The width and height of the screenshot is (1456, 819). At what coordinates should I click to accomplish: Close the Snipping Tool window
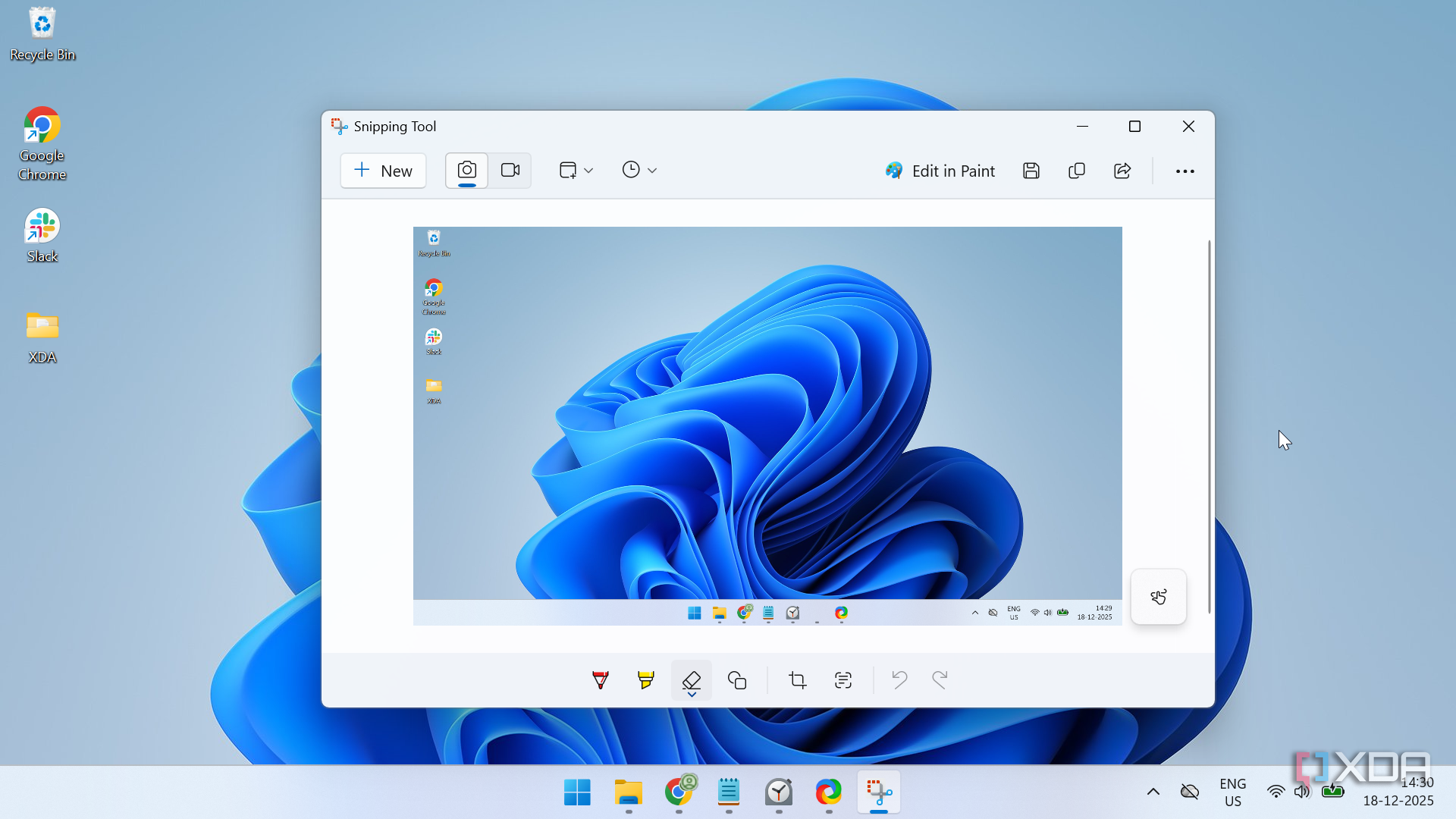click(1188, 127)
